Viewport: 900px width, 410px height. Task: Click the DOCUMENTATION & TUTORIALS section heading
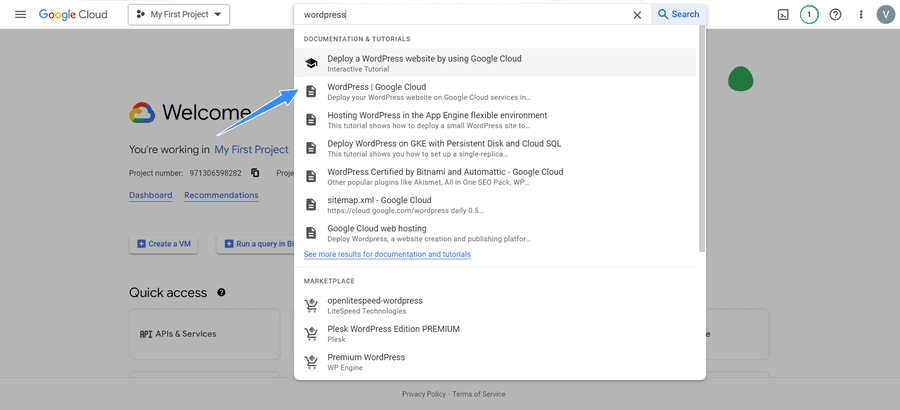tap(357, 39)
